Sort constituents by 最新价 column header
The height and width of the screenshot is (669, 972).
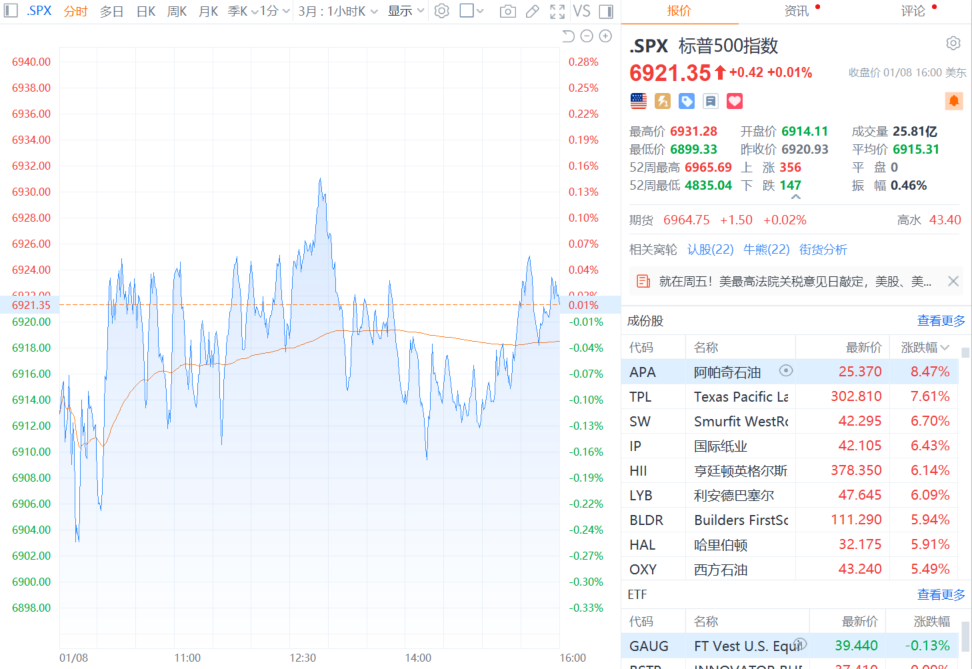pos(863,348)
